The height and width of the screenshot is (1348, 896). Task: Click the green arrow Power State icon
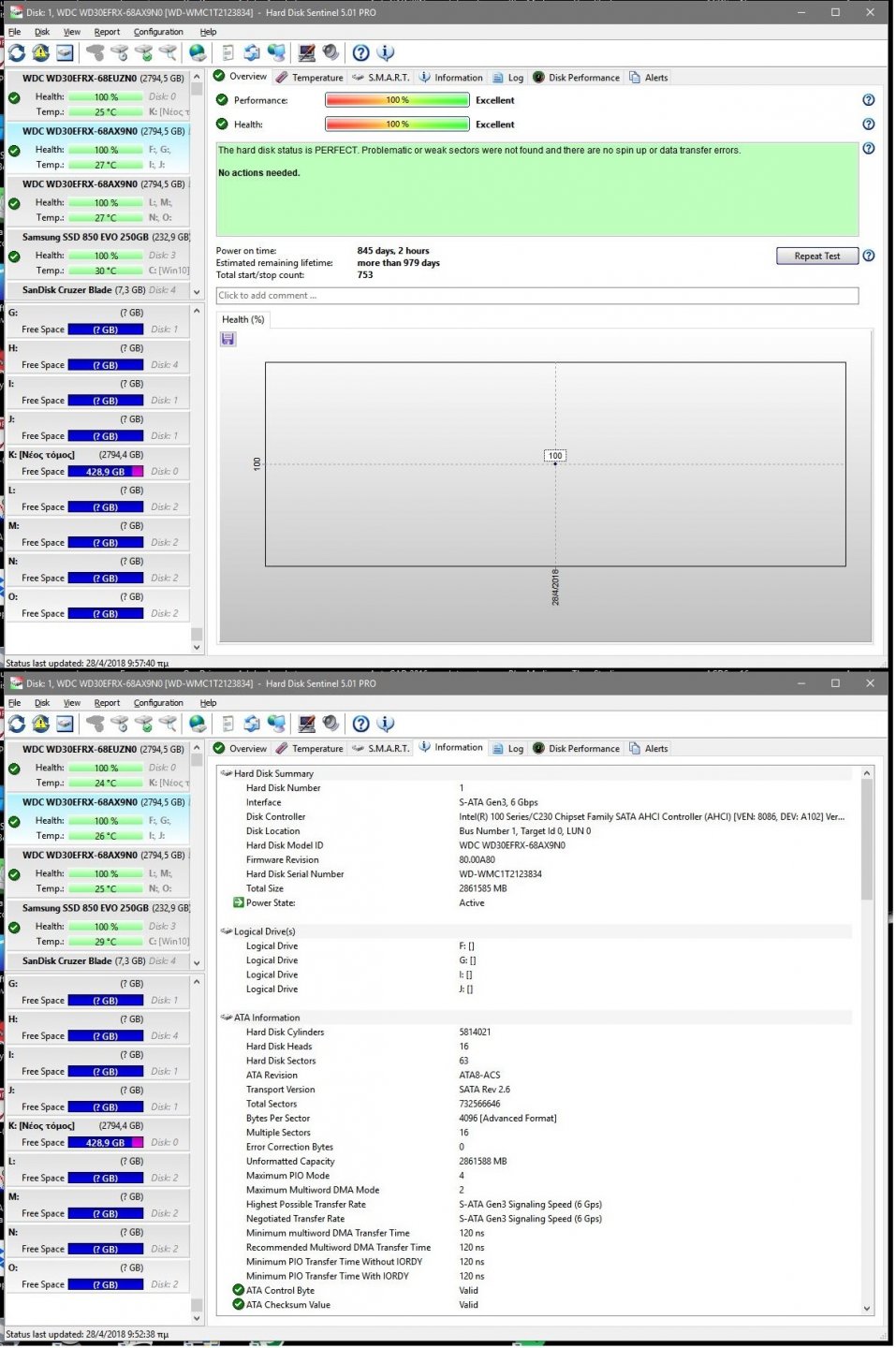coord(238,903)
